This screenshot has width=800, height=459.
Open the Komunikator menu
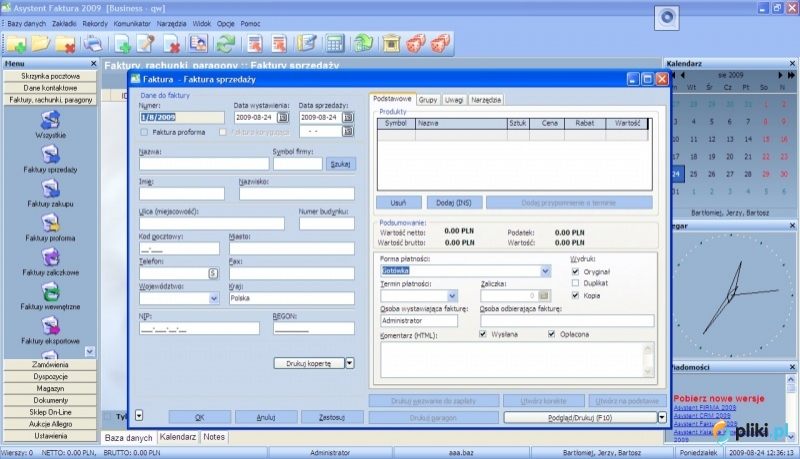click(x=132, y=23)
